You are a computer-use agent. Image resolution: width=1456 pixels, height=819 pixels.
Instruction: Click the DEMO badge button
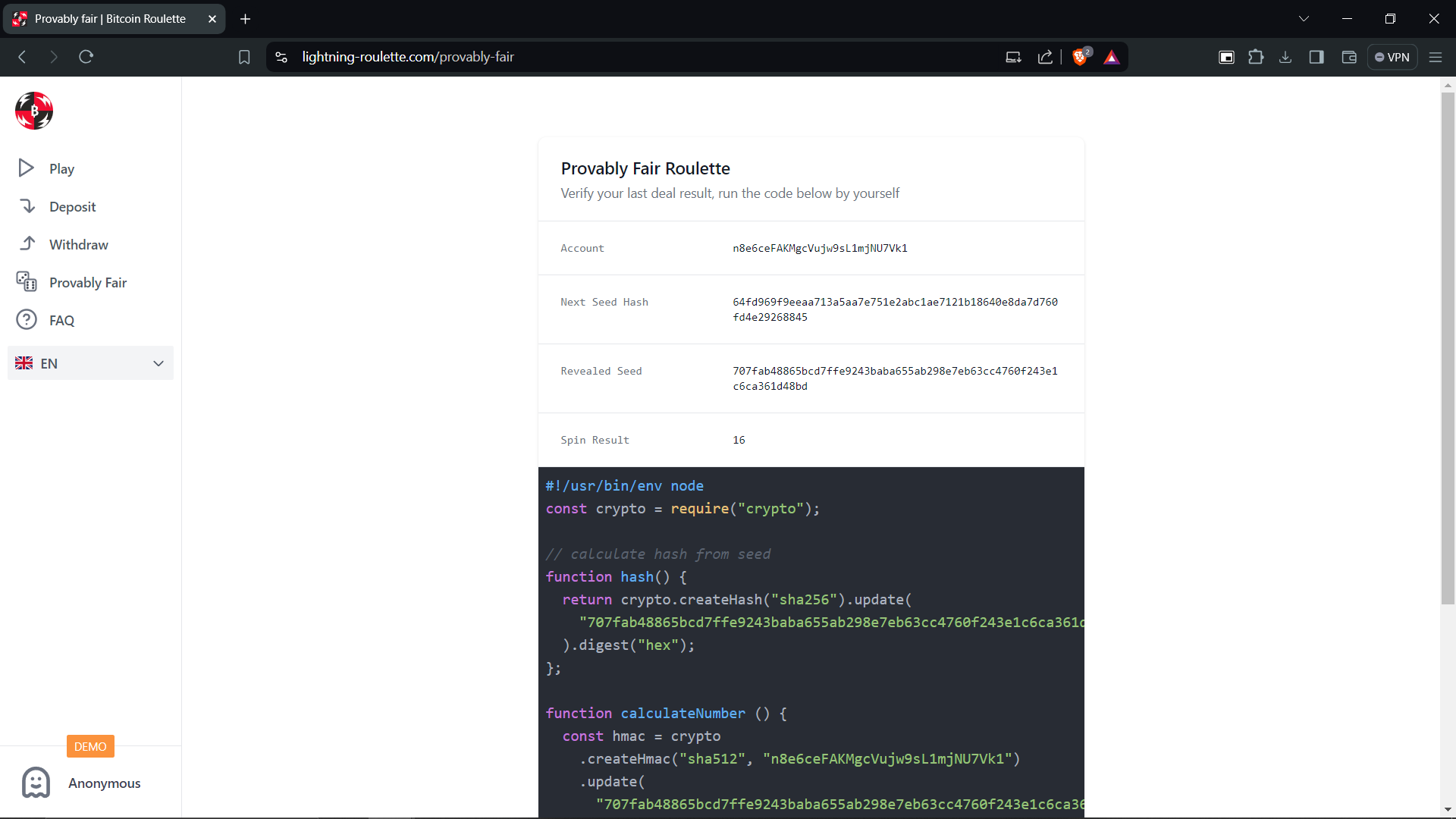(90, 746)
